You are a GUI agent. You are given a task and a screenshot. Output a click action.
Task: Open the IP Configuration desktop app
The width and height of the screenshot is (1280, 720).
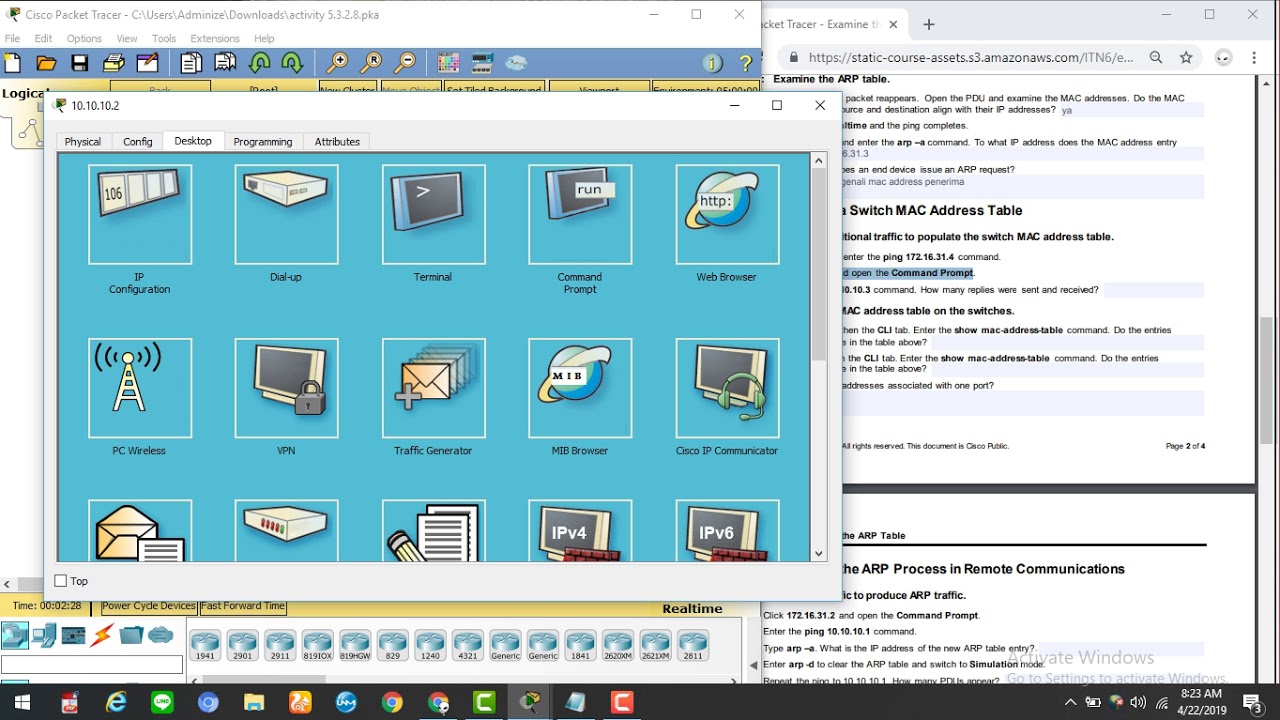(x=140, y=215)
